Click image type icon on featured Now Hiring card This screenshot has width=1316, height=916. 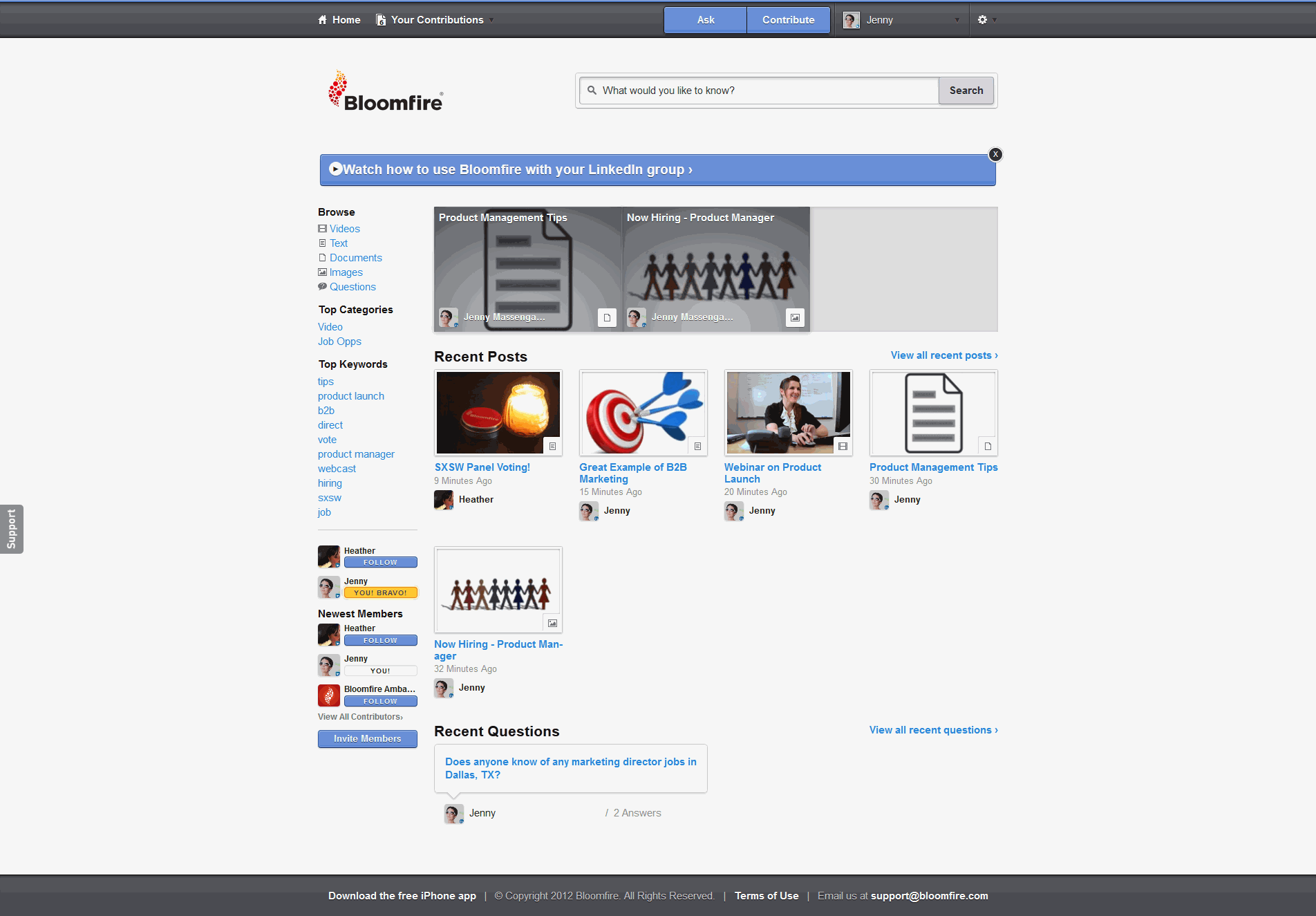[795, 317]
